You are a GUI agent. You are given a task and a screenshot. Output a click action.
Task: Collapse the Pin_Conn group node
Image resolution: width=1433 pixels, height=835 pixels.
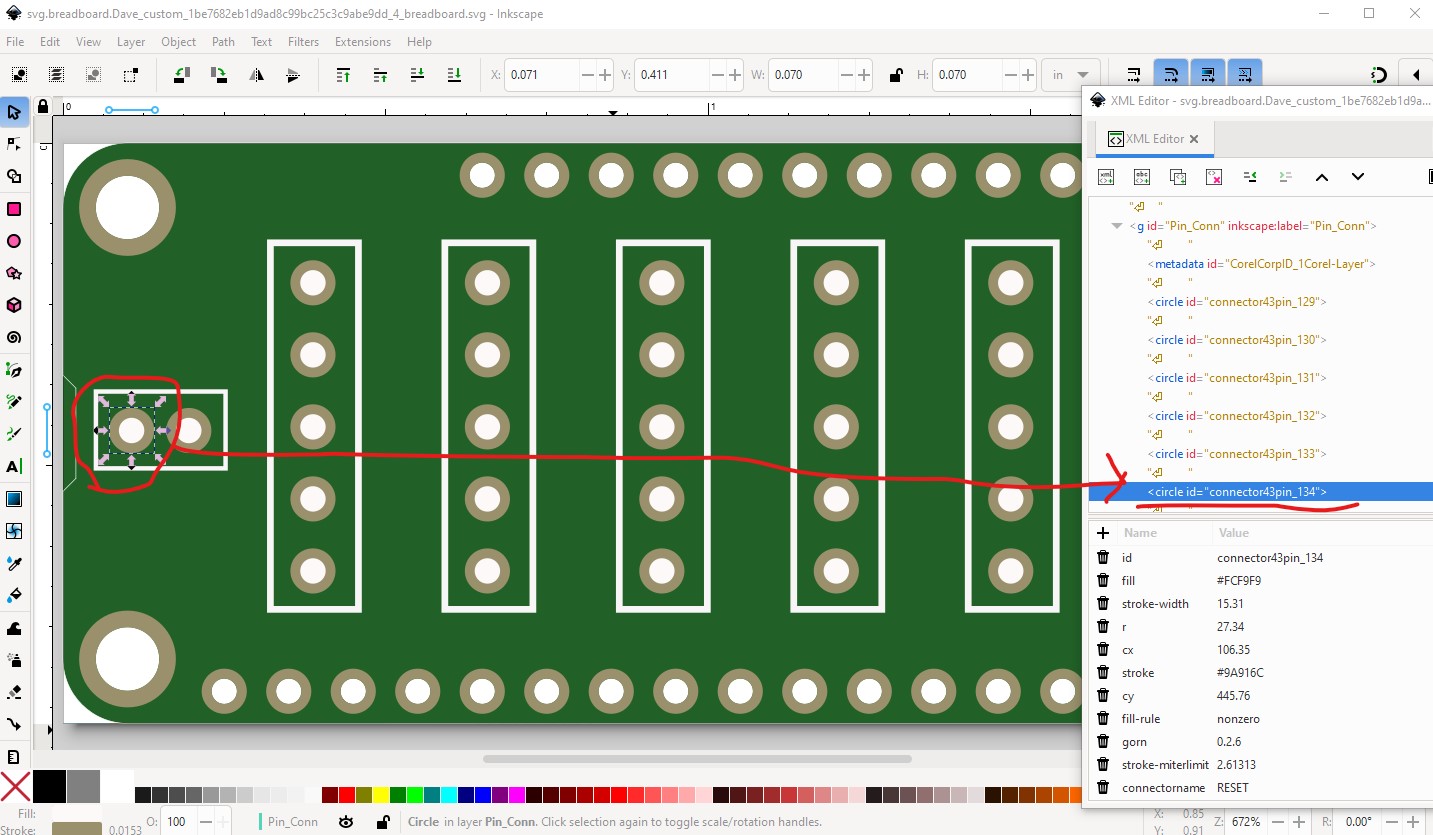(1117, 226)
